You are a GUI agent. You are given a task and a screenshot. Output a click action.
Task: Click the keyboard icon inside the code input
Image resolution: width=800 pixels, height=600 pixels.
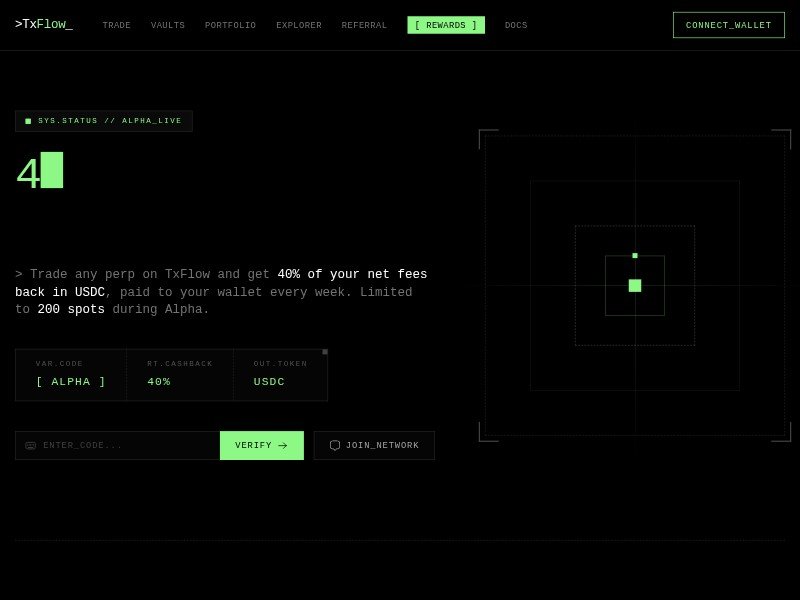point(31,445)
